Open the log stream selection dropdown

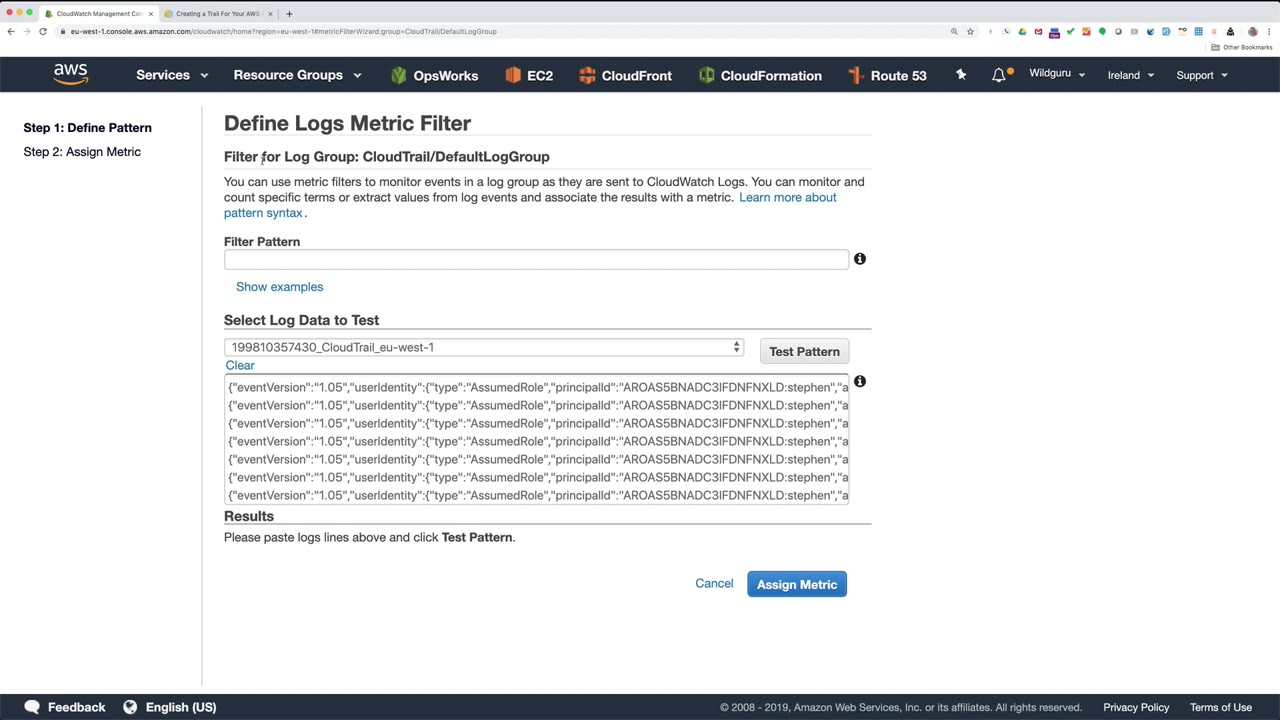[x=484, y=347]
